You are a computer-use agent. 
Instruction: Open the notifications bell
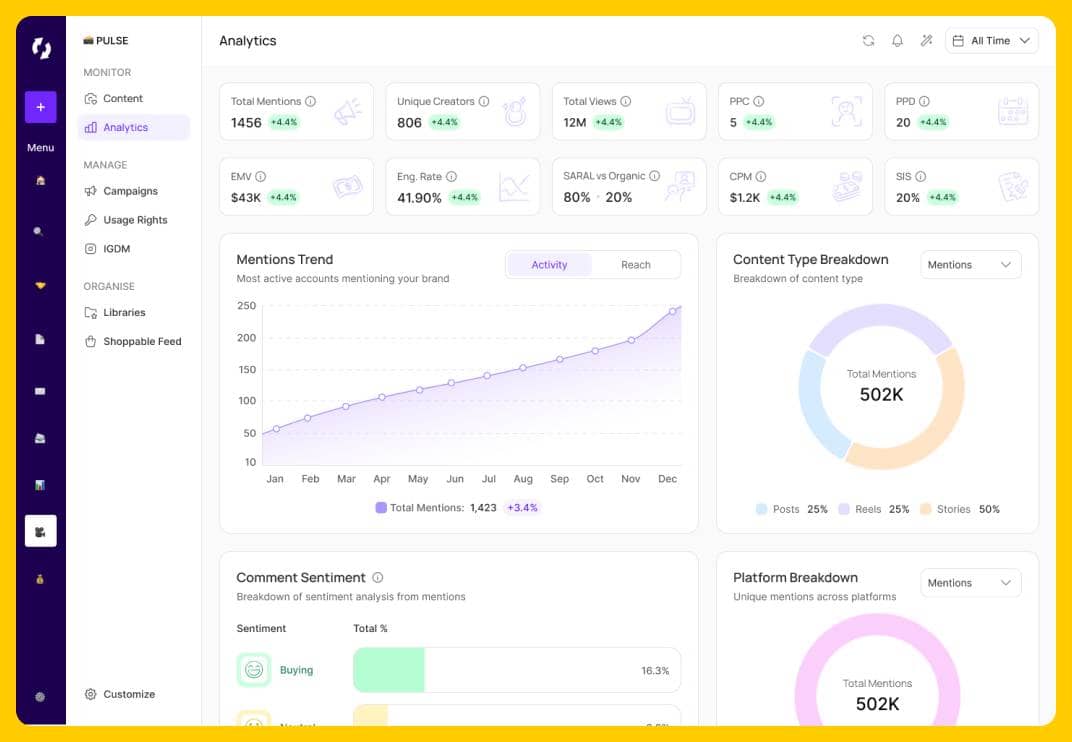897,40
